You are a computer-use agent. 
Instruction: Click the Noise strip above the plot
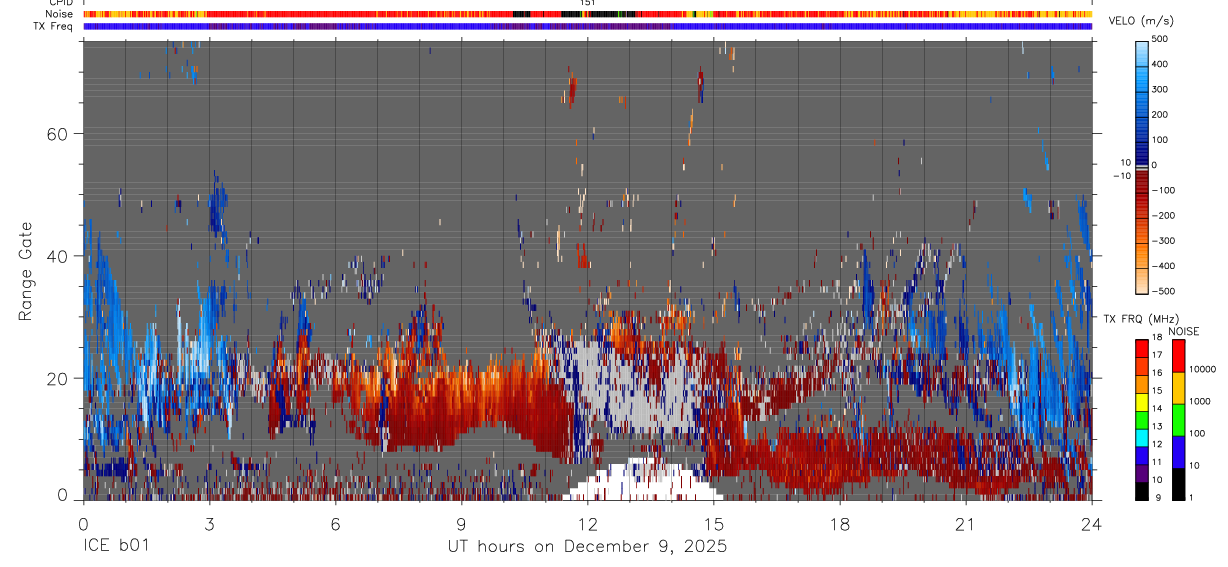588,14
